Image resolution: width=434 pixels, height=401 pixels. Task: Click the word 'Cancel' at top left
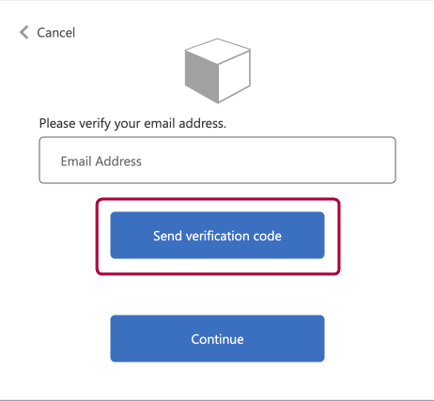(56, 33)
